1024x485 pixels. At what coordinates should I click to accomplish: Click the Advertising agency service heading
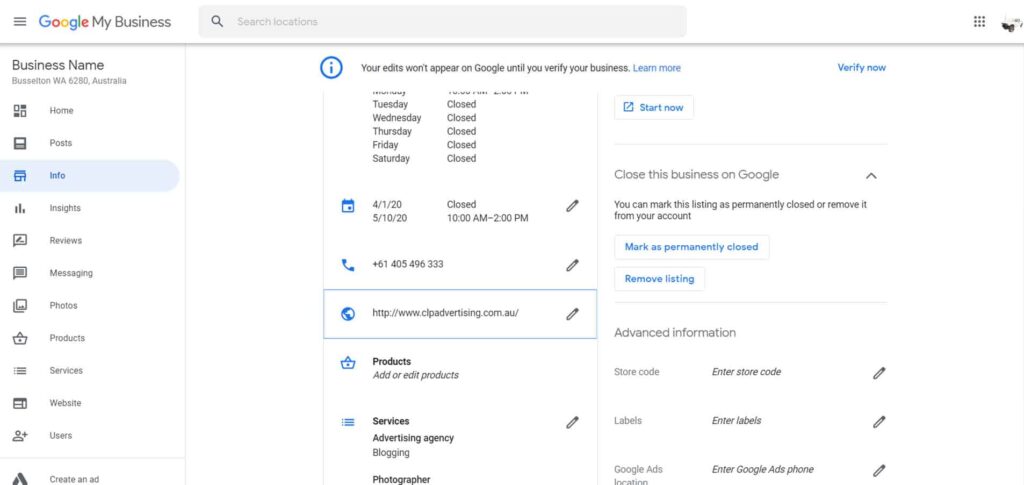413,438
